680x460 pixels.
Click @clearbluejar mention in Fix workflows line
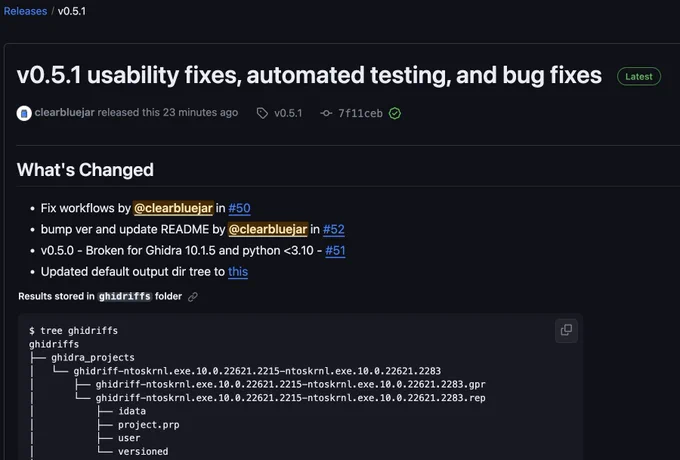click(x=173, y=208)
